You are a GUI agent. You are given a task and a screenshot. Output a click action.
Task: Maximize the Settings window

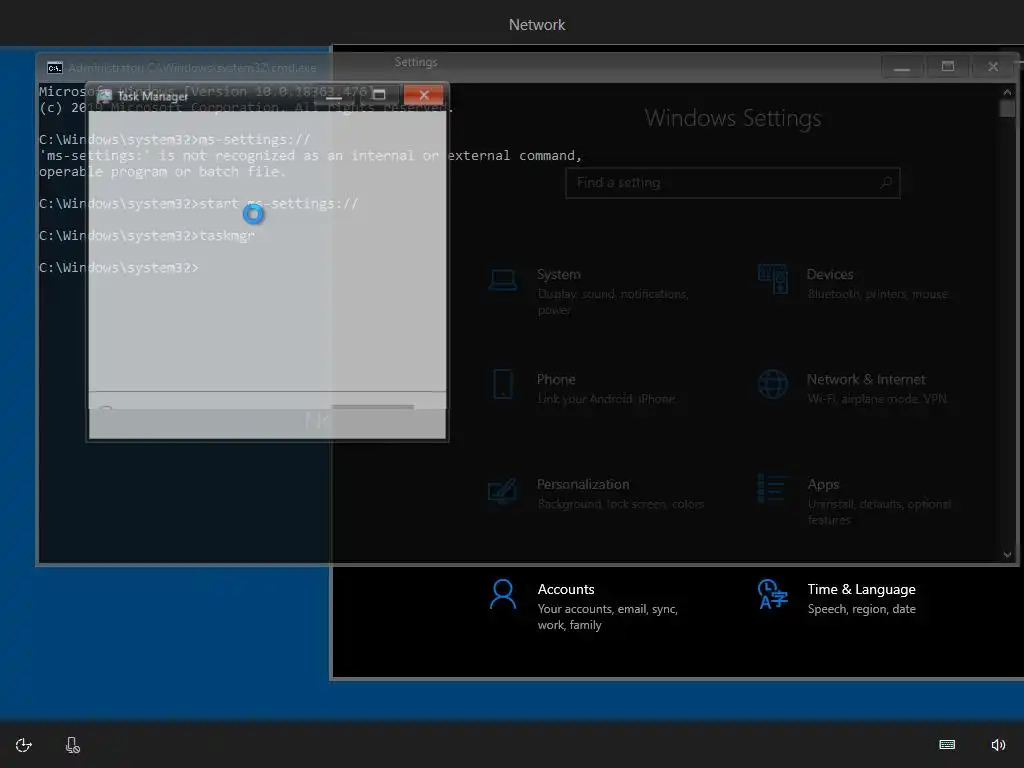coord(948,67)
